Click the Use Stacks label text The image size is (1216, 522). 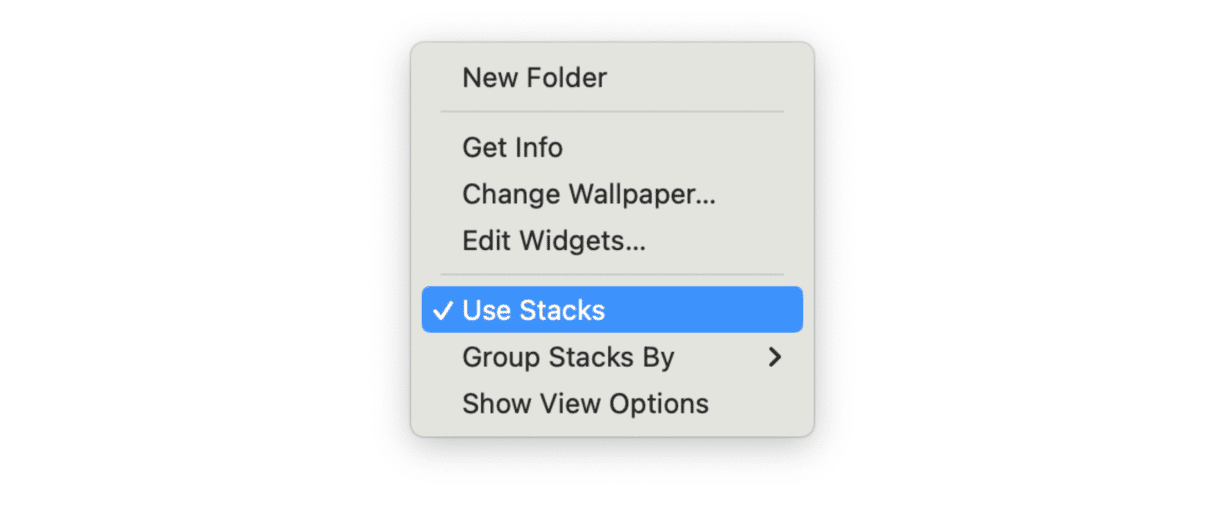coord(533,310)
